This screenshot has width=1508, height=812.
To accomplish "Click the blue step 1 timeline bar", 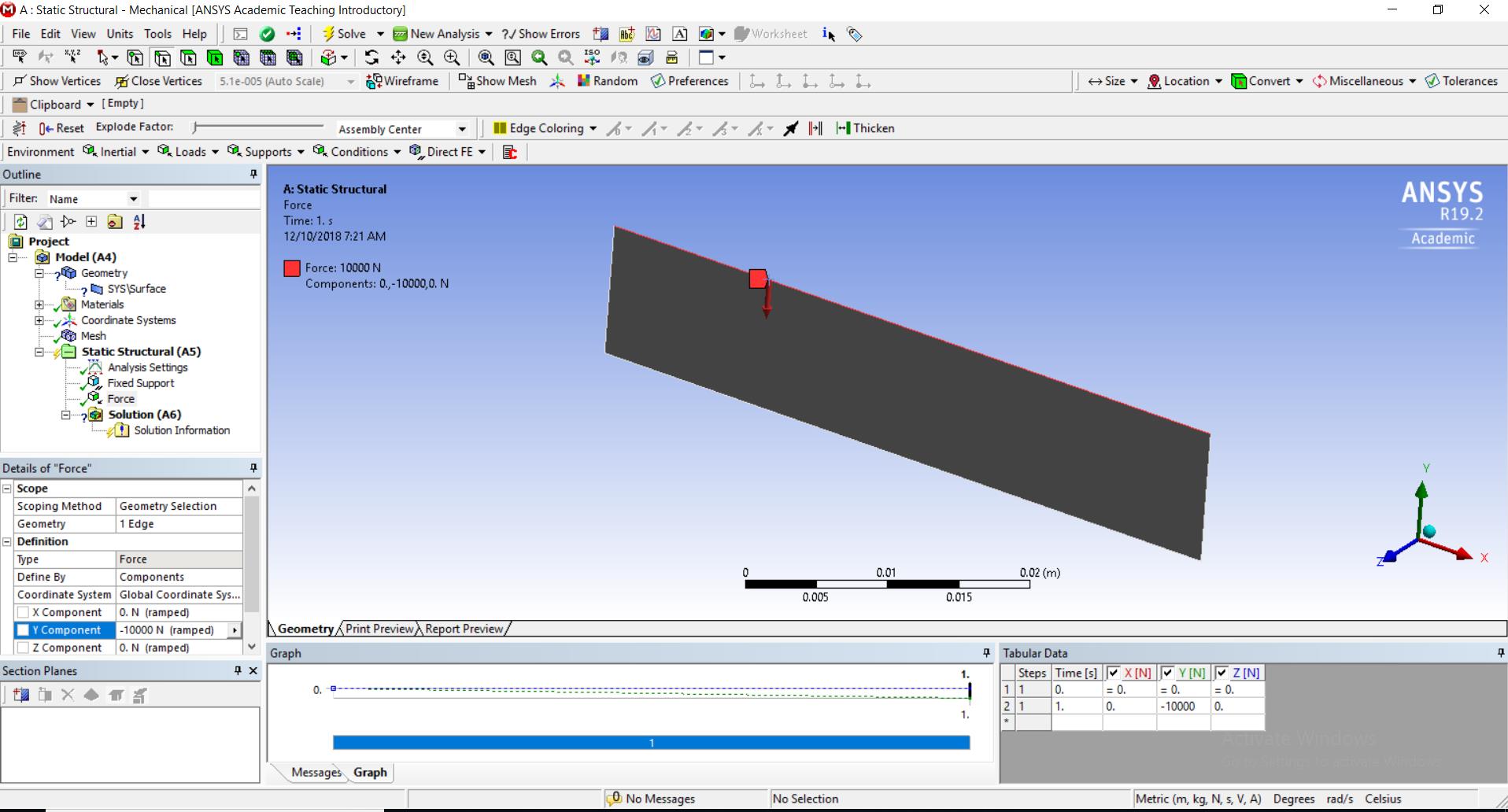I will pos(652,743).
